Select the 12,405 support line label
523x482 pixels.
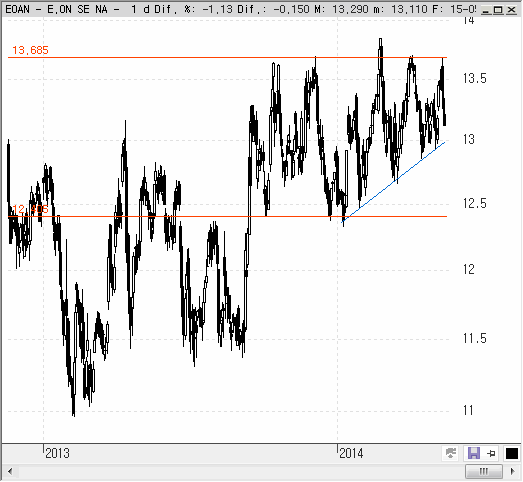30,209
